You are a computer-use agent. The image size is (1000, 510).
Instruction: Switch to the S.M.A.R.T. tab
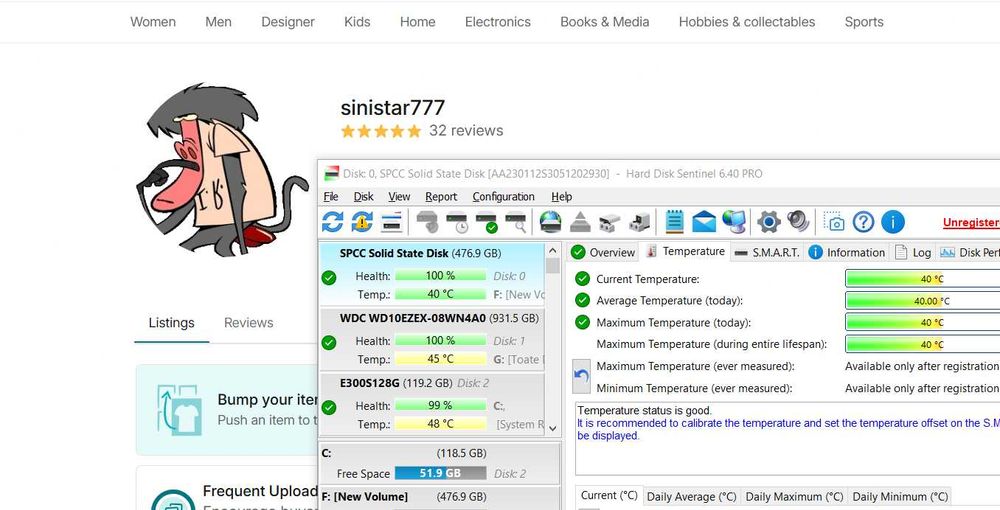point(767,252)
